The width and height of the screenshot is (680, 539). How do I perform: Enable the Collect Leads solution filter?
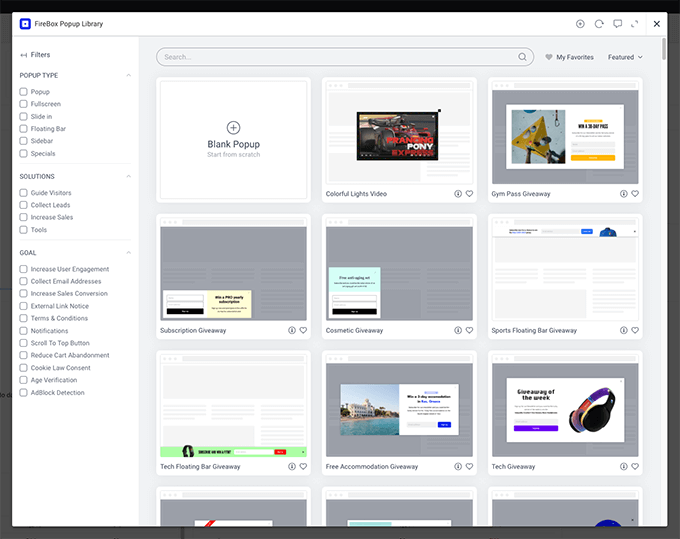pyautogui.click(x=23, y=205)
